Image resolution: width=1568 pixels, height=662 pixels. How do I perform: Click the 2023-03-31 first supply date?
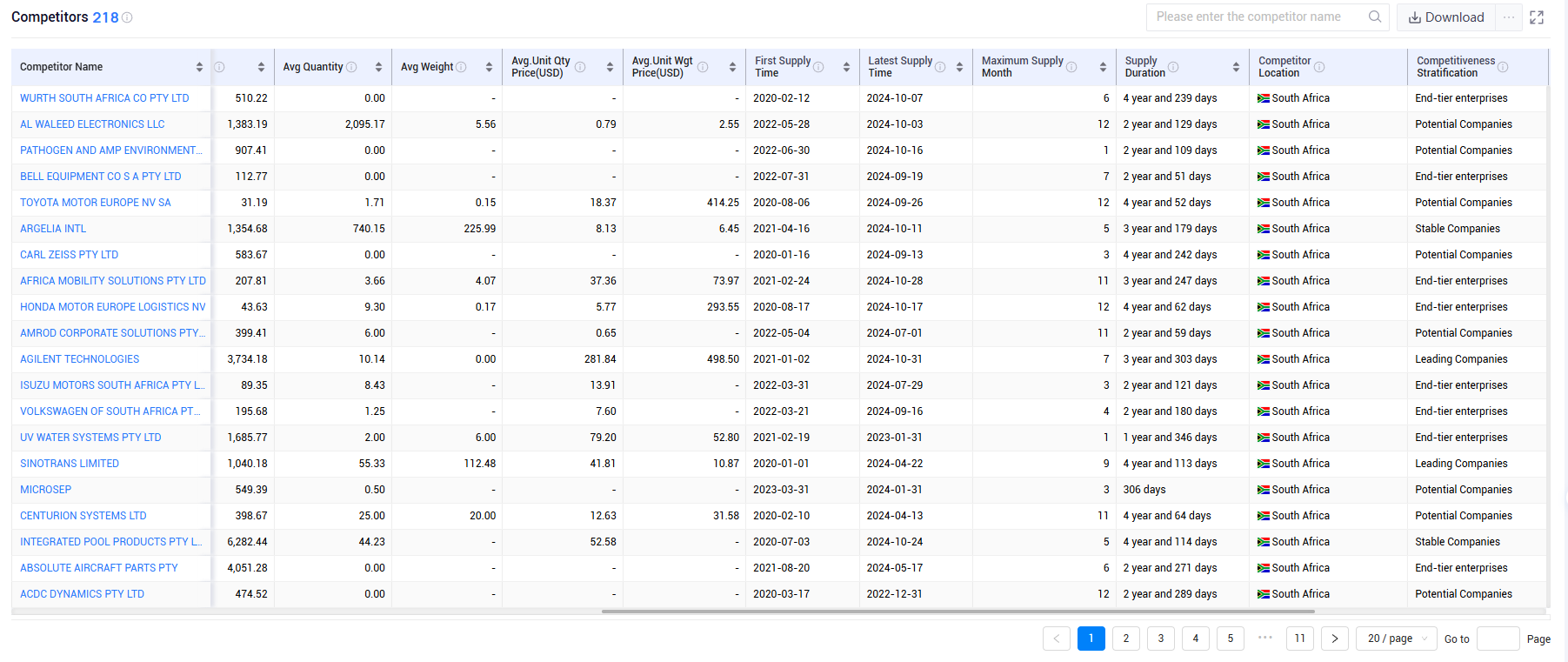[x=781, y=490]
